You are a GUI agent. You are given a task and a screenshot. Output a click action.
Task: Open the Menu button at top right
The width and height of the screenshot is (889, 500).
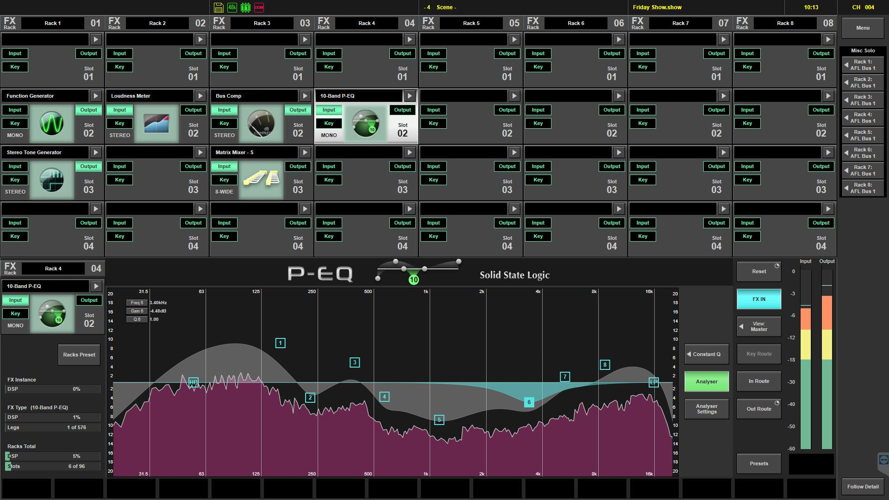coord(862,27)
